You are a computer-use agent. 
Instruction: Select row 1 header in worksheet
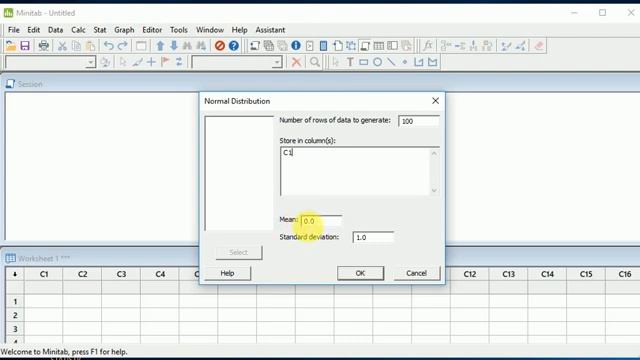click(x=15, y=302)
